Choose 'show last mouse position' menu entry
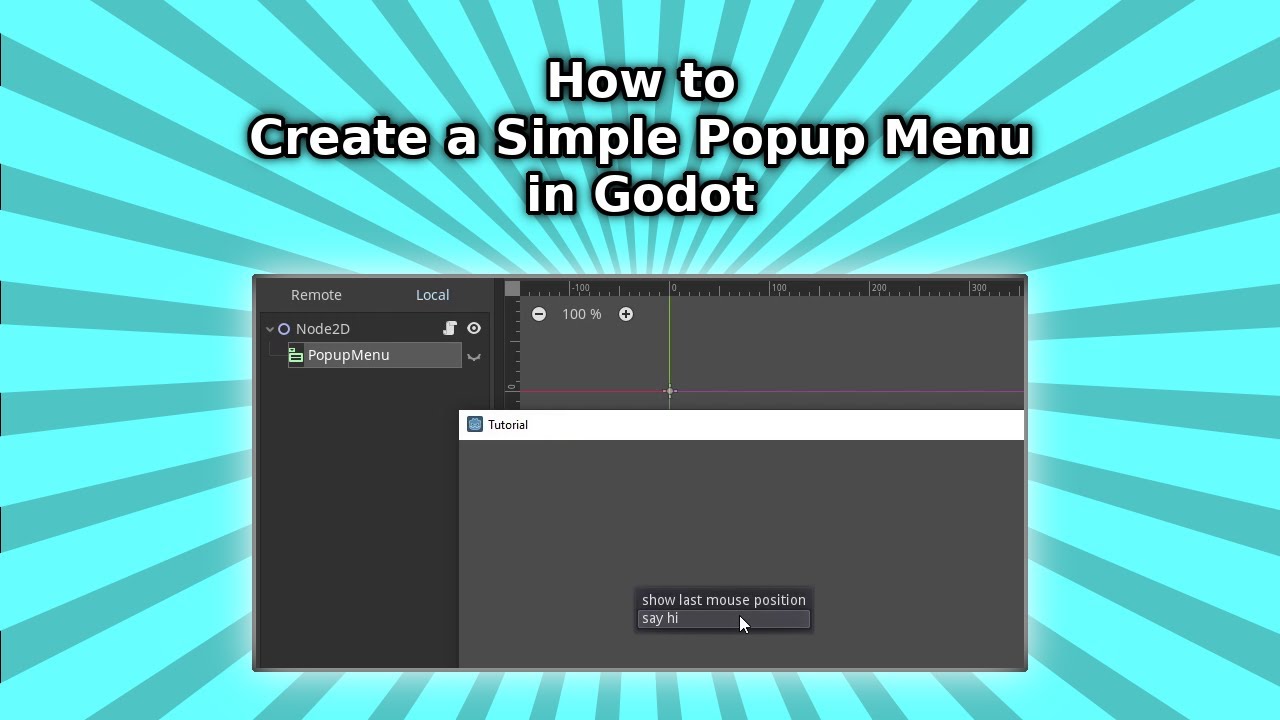The height and width of the screenshot is (720, 1280). click(x=723, y=600)
